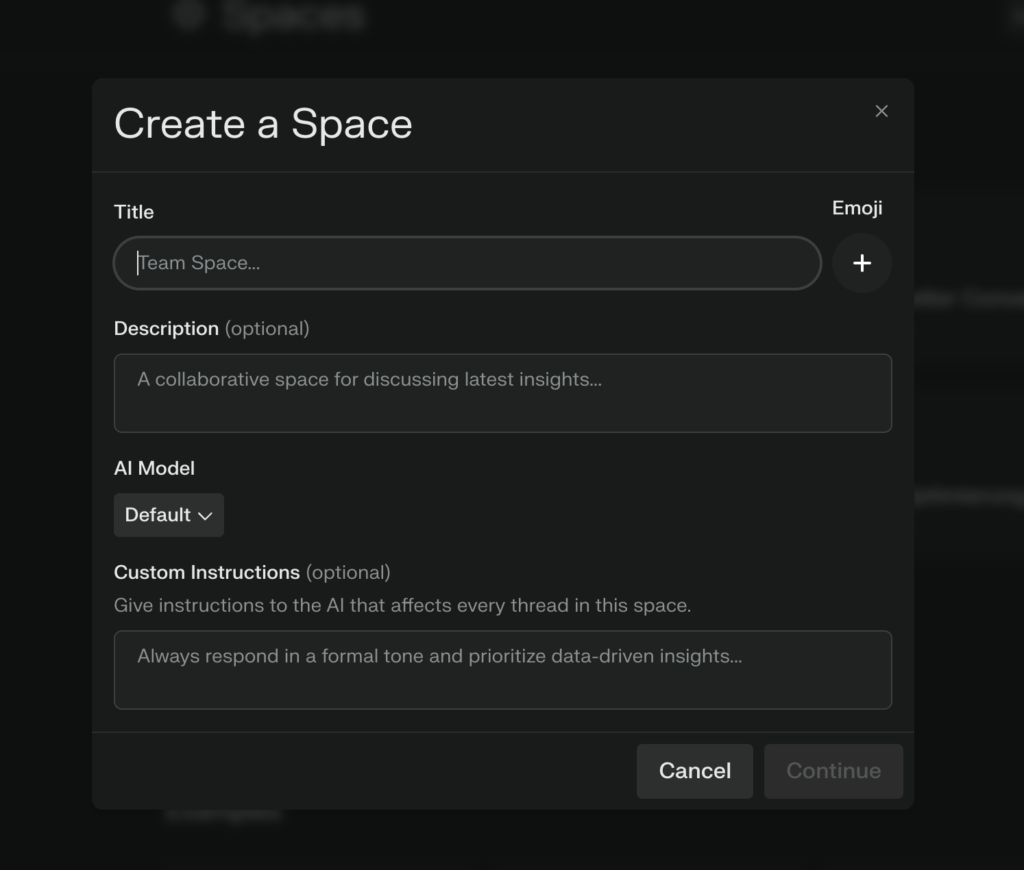Click the plus icon to add an emoji
The image size is (1024, 870).
[x=862, y=263]
